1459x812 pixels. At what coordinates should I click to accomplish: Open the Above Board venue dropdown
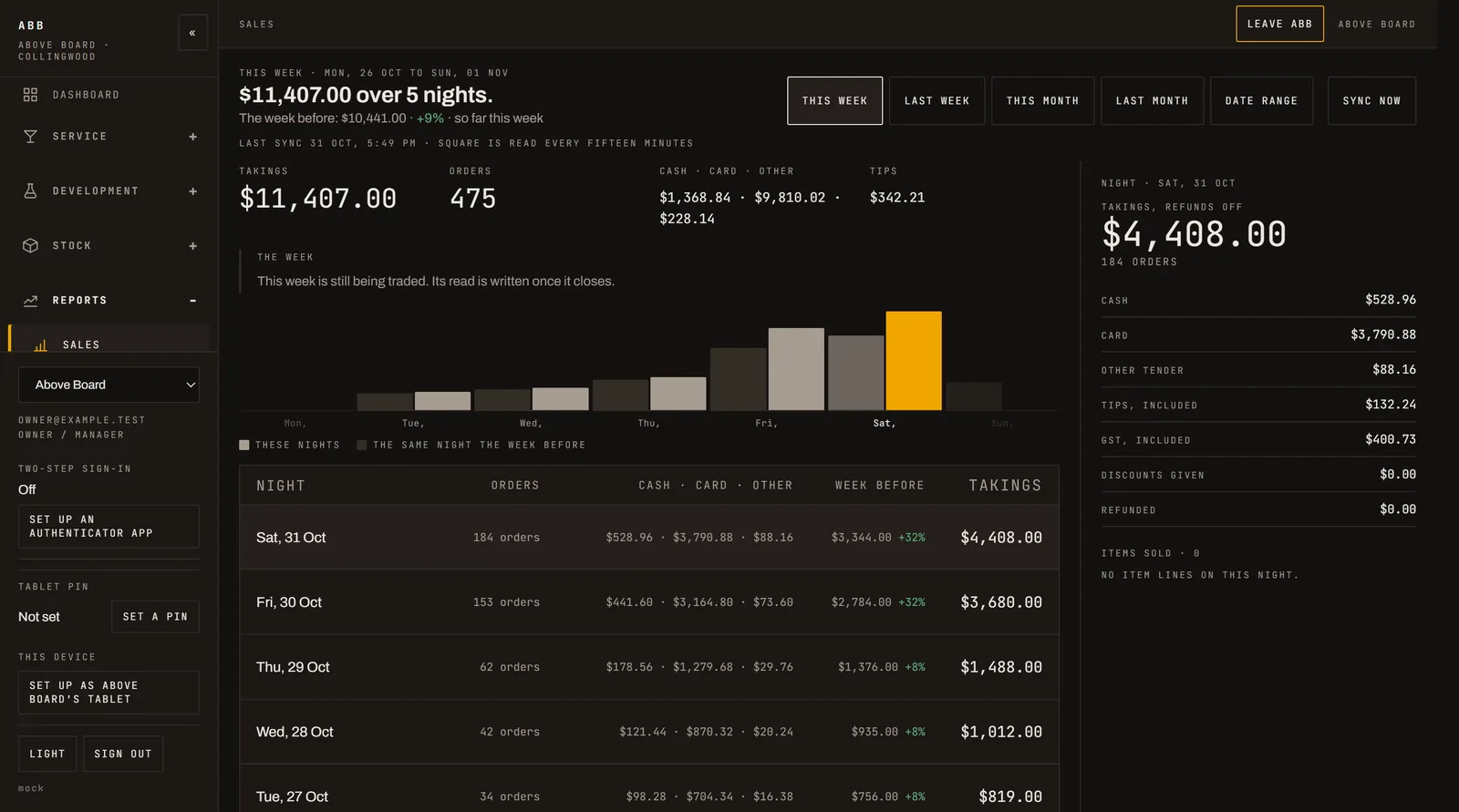point(109,385)
